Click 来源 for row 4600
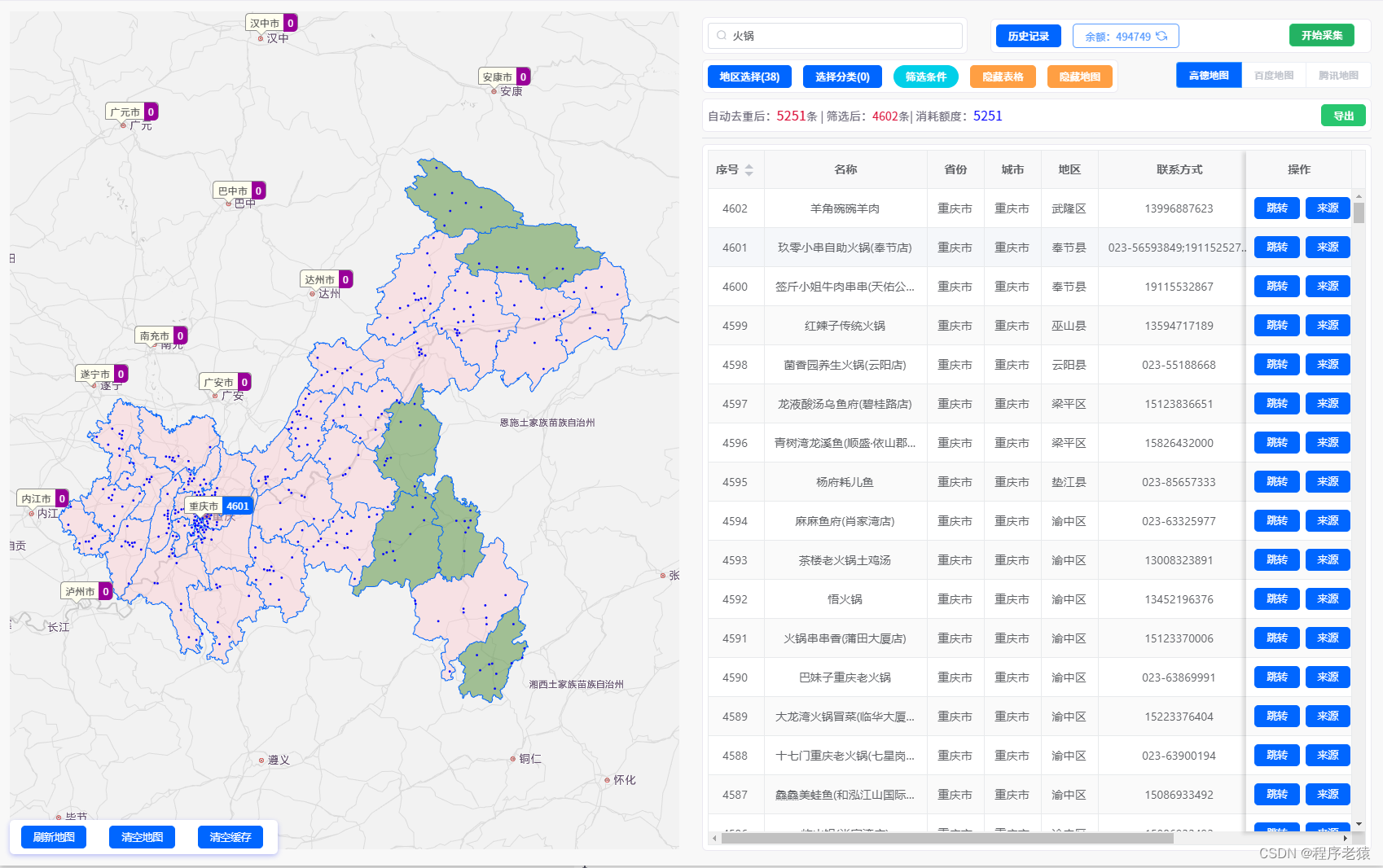The width and height of the screenshot is (1383, 868). pos(1328,286)
